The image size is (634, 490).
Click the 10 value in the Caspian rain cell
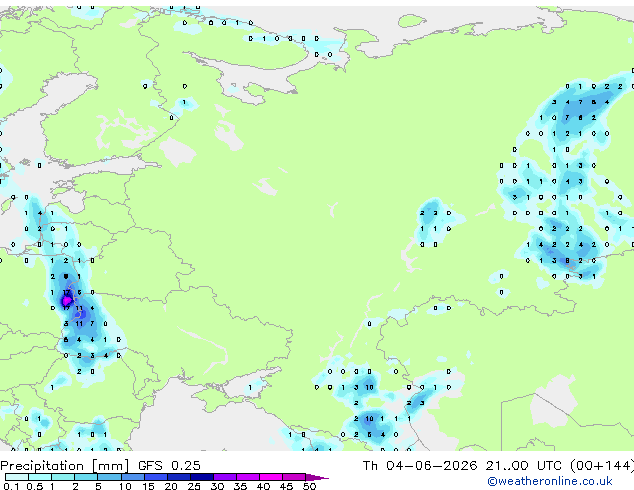pyautogui.click(x=369, y=419)
